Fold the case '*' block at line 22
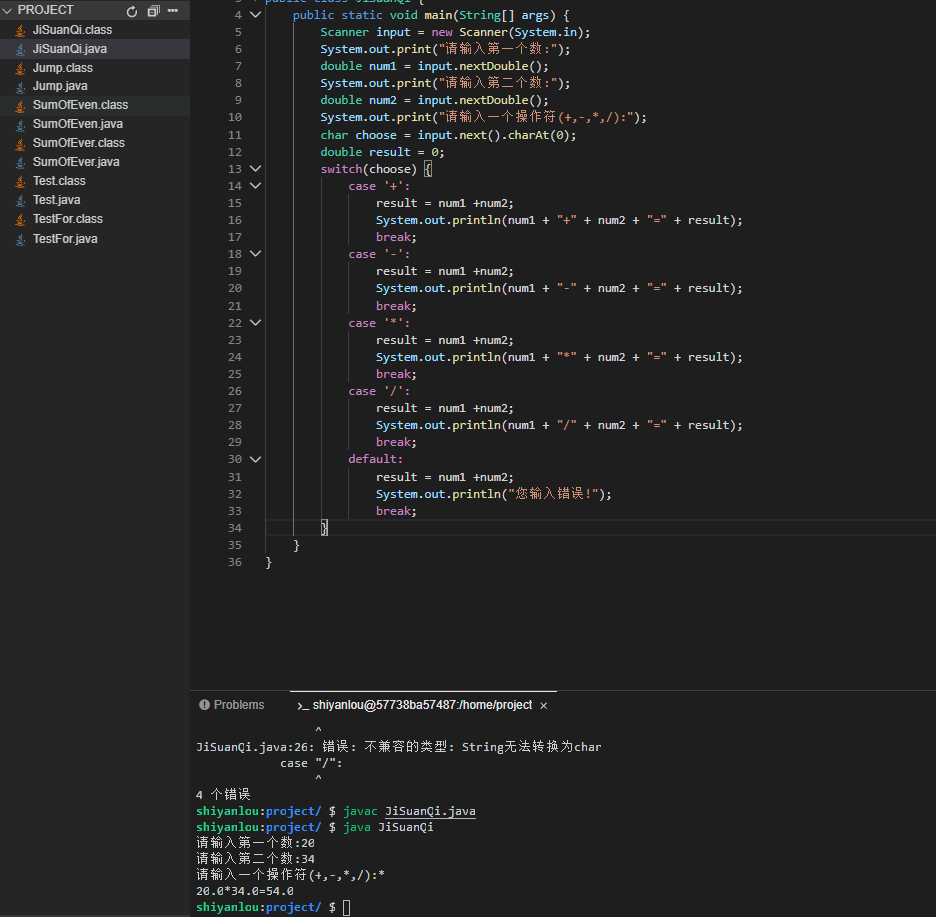This screenshot has width=936, height=917. pyautogui.click(x=255, y=322)
